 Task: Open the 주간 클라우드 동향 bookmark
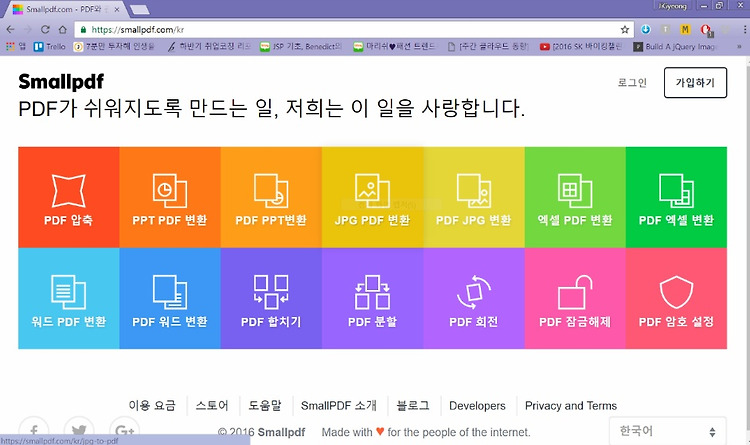click(x=488, y=46)
